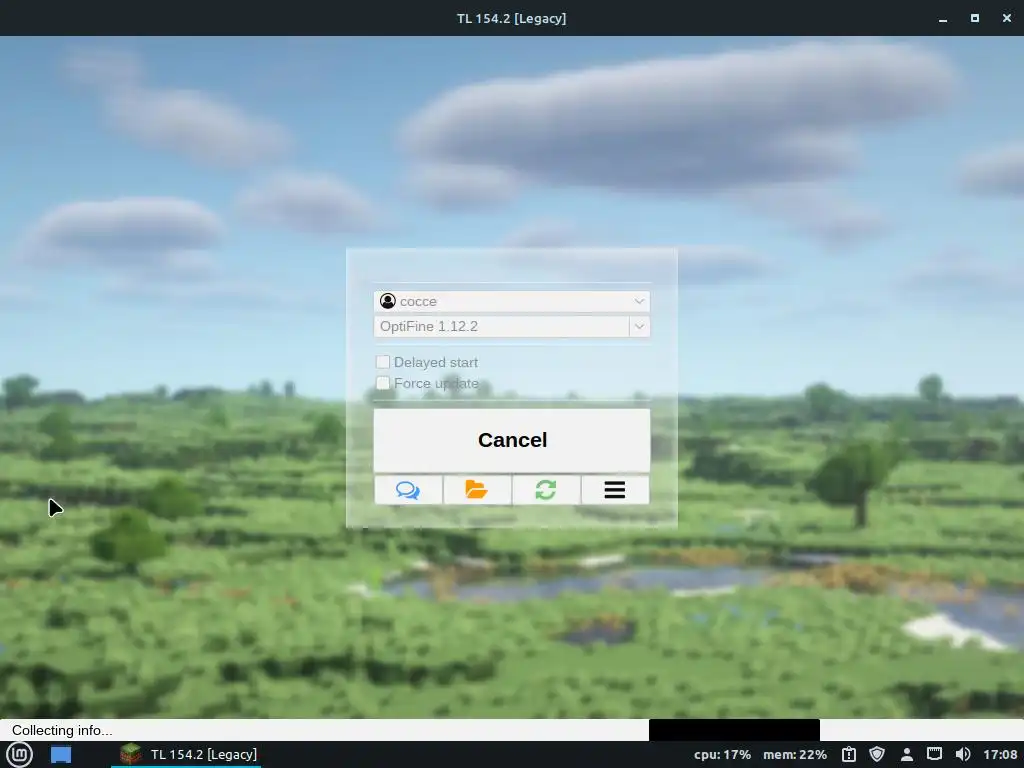Open the network tray icon
This screenshot has width=1024, height=768.
(x=935, y=754)
